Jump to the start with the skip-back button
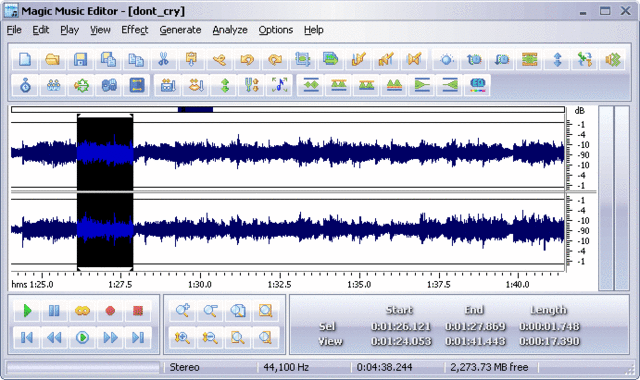The height and width of the screenshot is (380, 640). point(27,338)
